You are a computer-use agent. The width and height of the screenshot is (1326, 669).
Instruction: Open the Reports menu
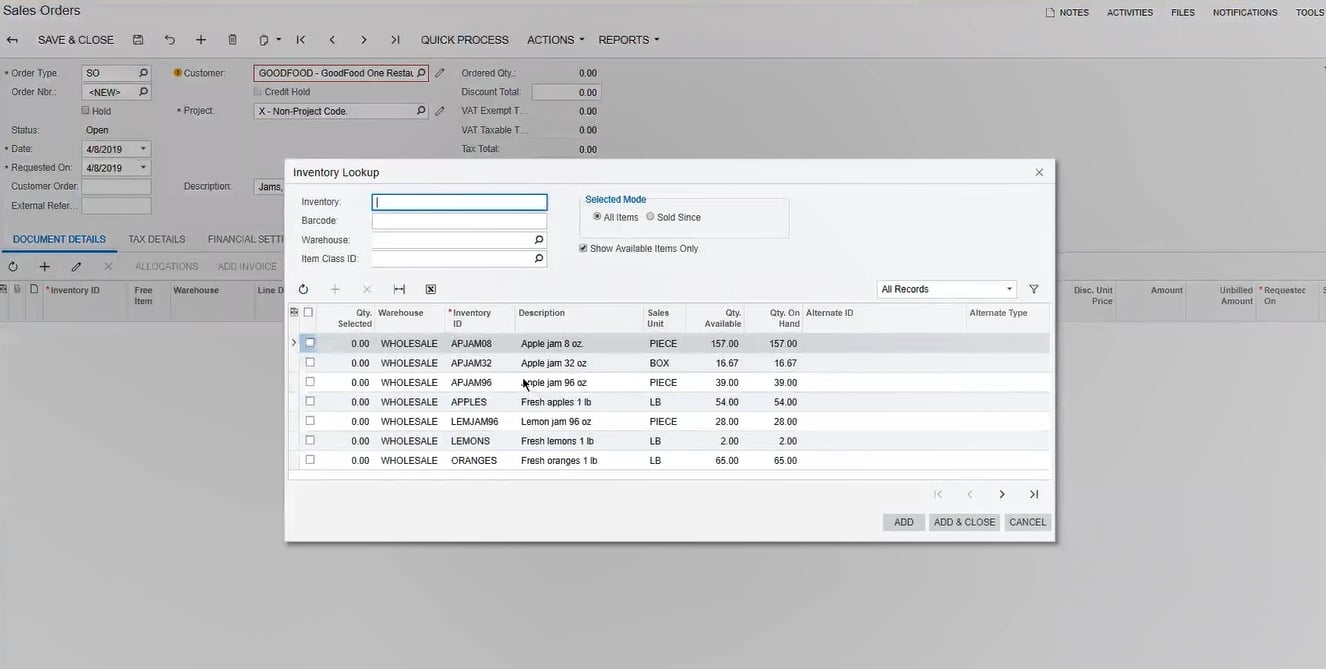tap(627, 40)
